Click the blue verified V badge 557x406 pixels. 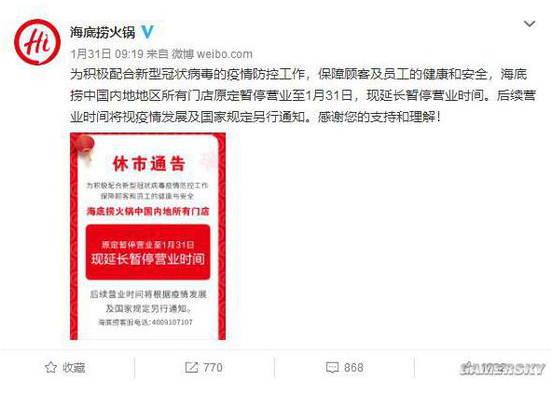(147, 32)
